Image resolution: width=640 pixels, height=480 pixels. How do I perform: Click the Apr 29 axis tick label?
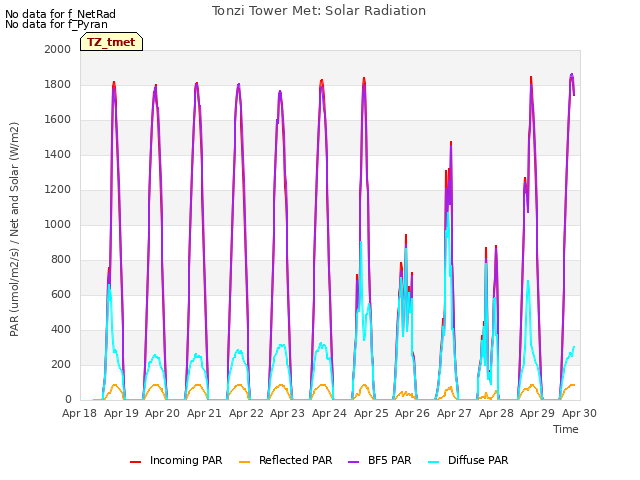pyautogui.click(x=537, y=413)
